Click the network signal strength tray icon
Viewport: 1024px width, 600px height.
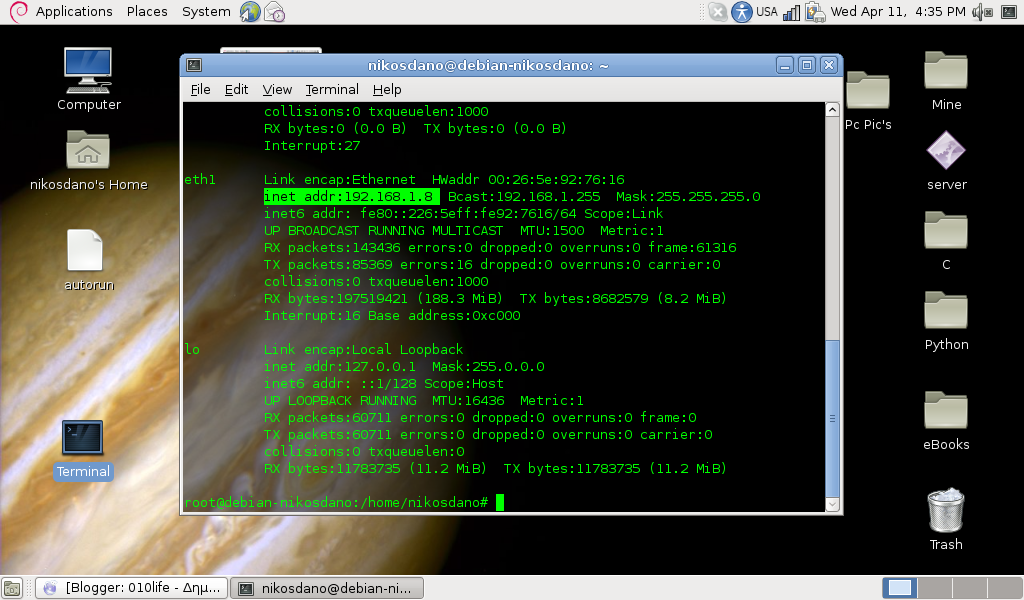pyautogui.click(x=791, y=12)
